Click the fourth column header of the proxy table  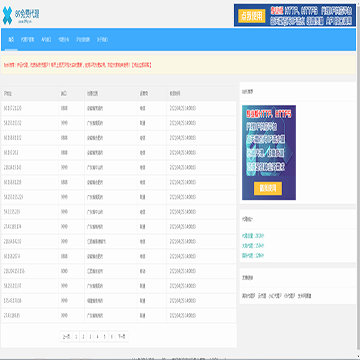point(144,94)
